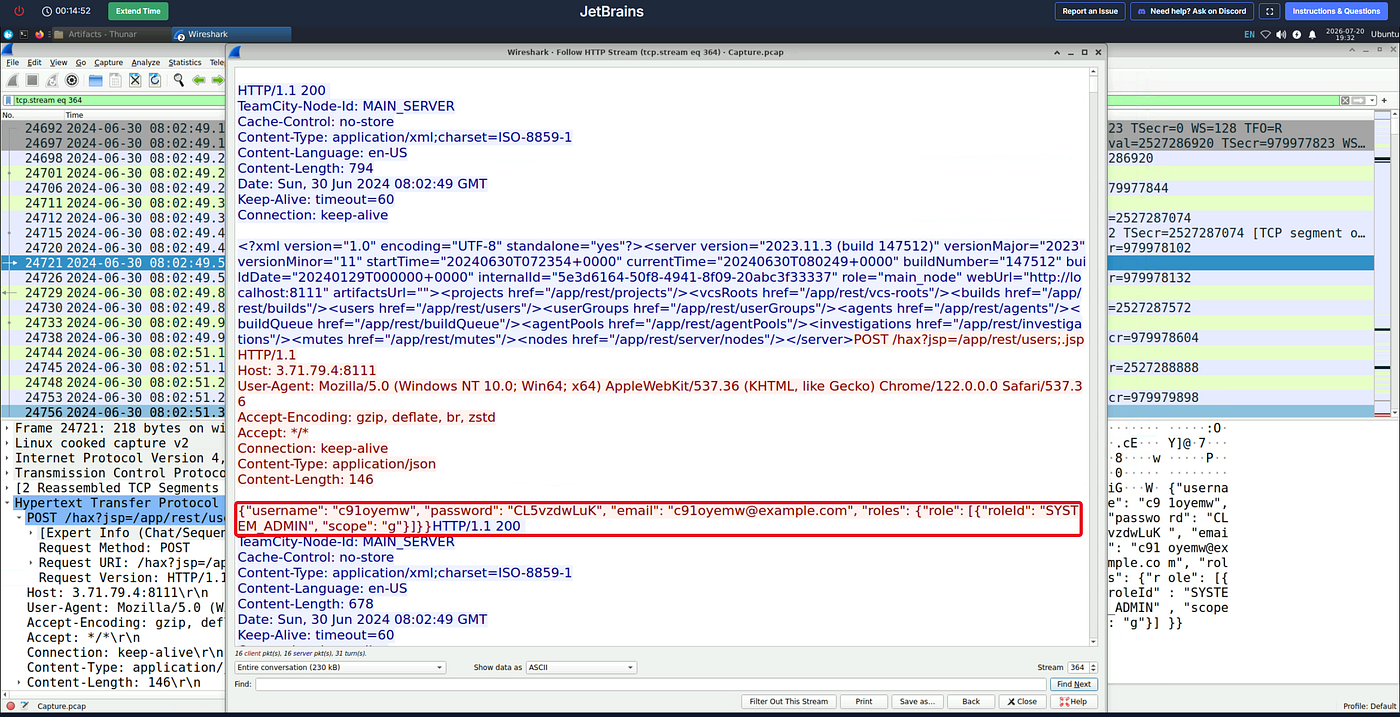Click the restart capture icon in toolbar
The image size is (1400, 717).
51,80
